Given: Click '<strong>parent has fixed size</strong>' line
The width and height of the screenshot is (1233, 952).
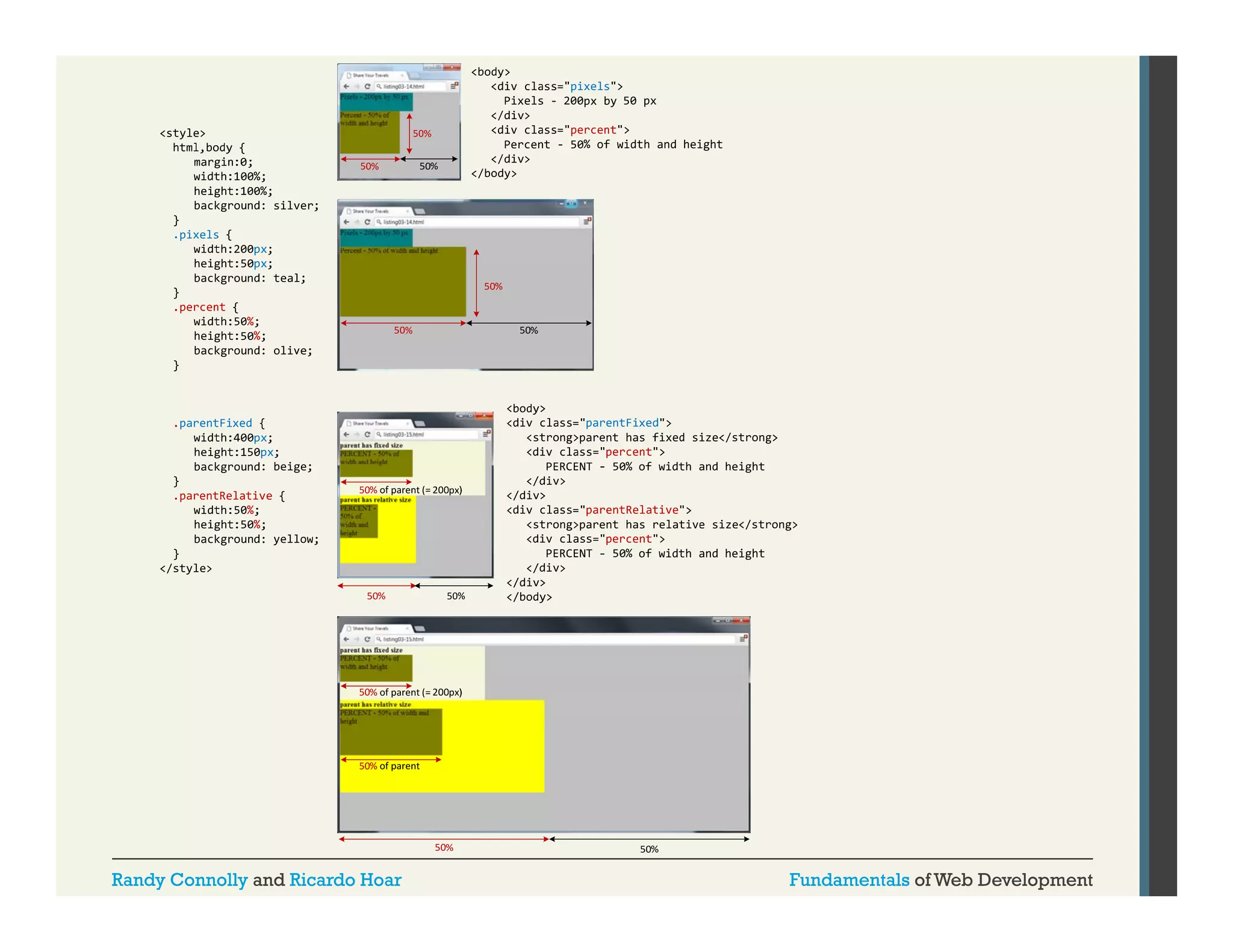Looking at the screenshot, I should [652, 438].
